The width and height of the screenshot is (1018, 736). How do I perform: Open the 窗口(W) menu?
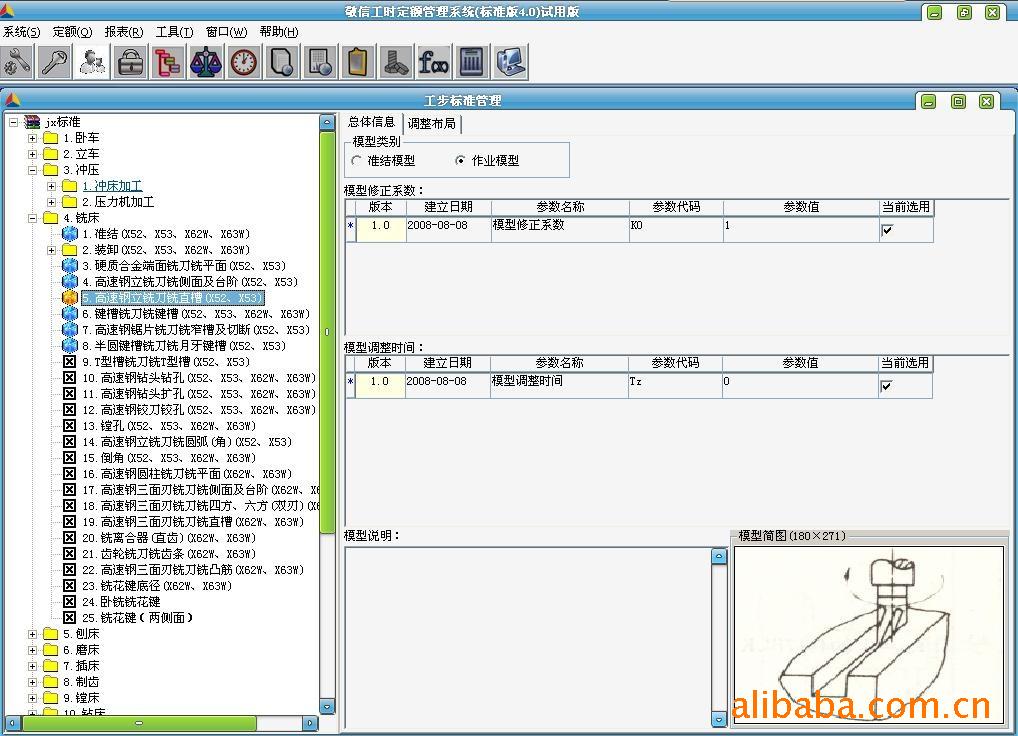227,32
